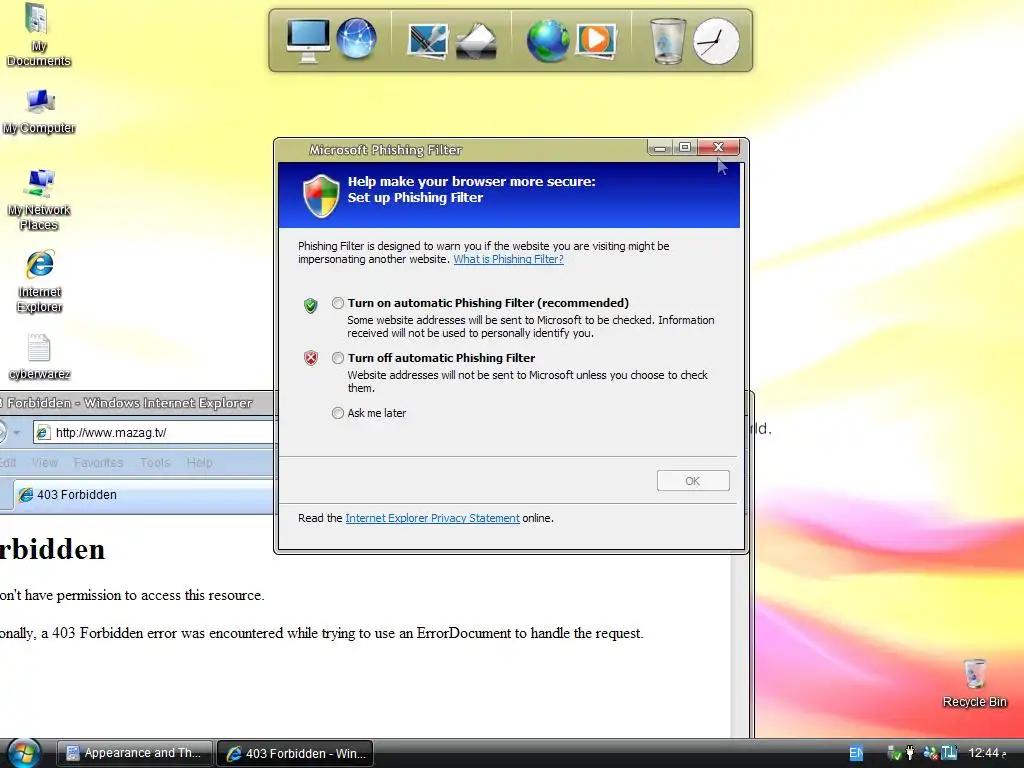The width and height of the screenshot is (1024, 768).
Task: Open the Help menu in Internet Explorer
Action: [199, 462]
